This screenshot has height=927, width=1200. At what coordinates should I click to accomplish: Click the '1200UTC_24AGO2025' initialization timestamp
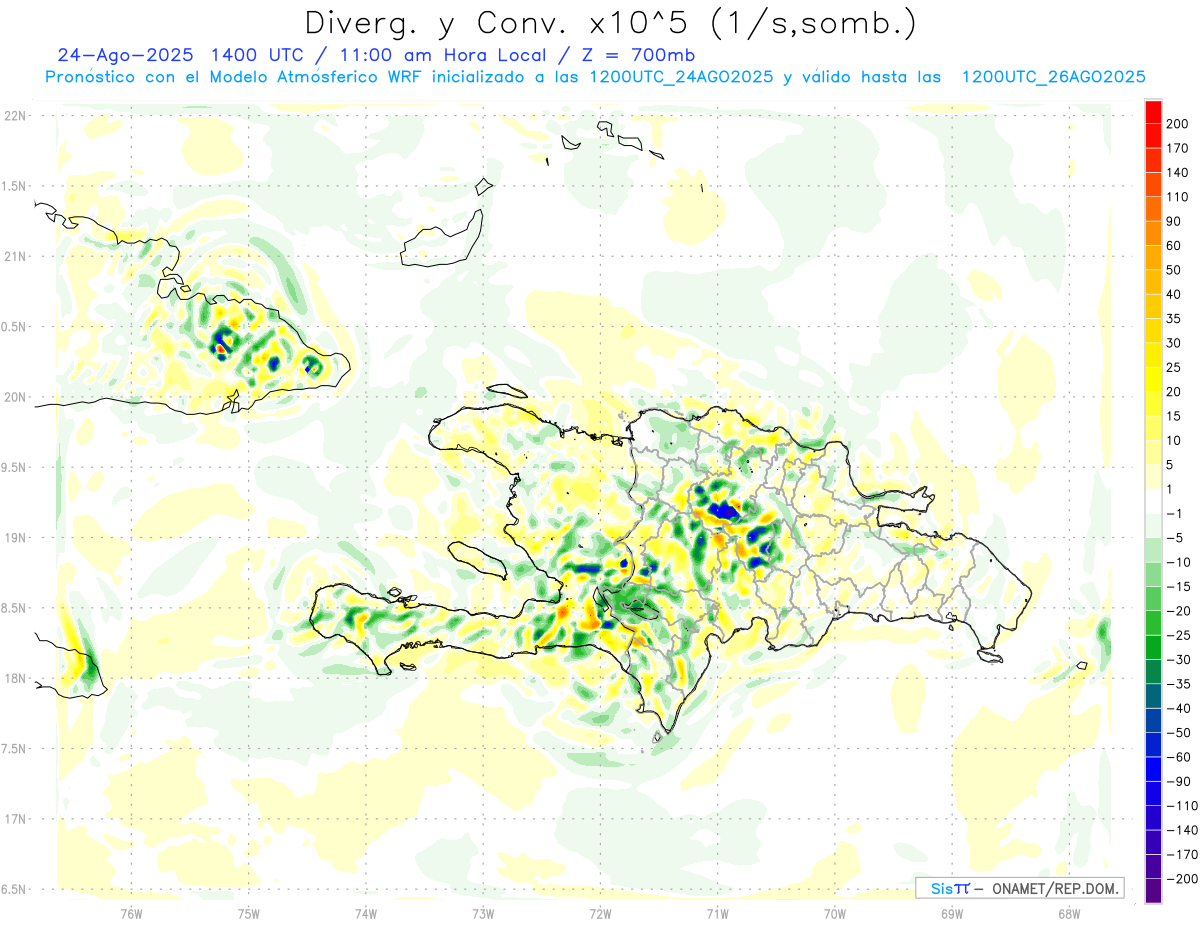coord(682,77)
